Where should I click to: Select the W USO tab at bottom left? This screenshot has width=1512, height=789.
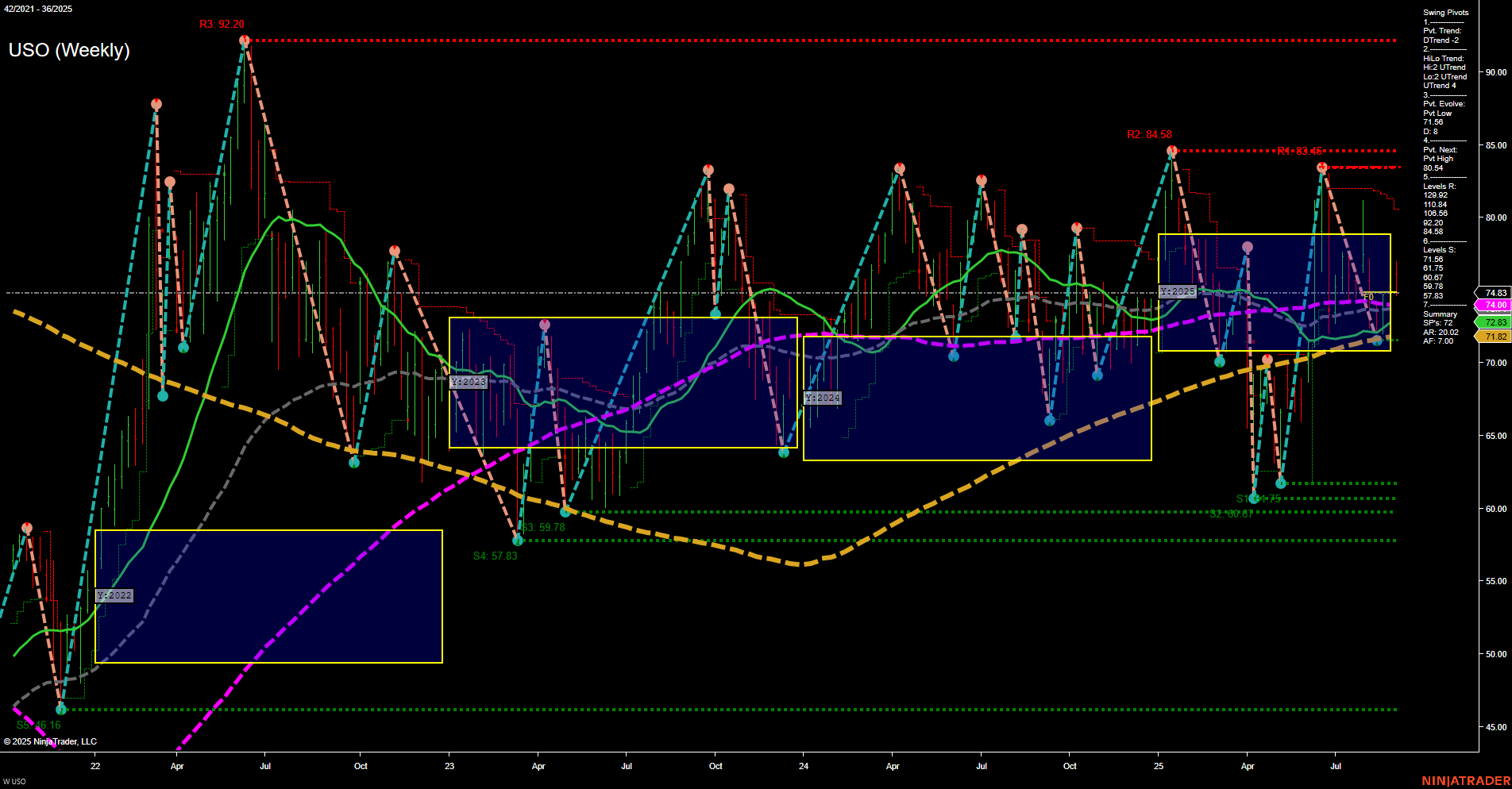pos(16,779)
